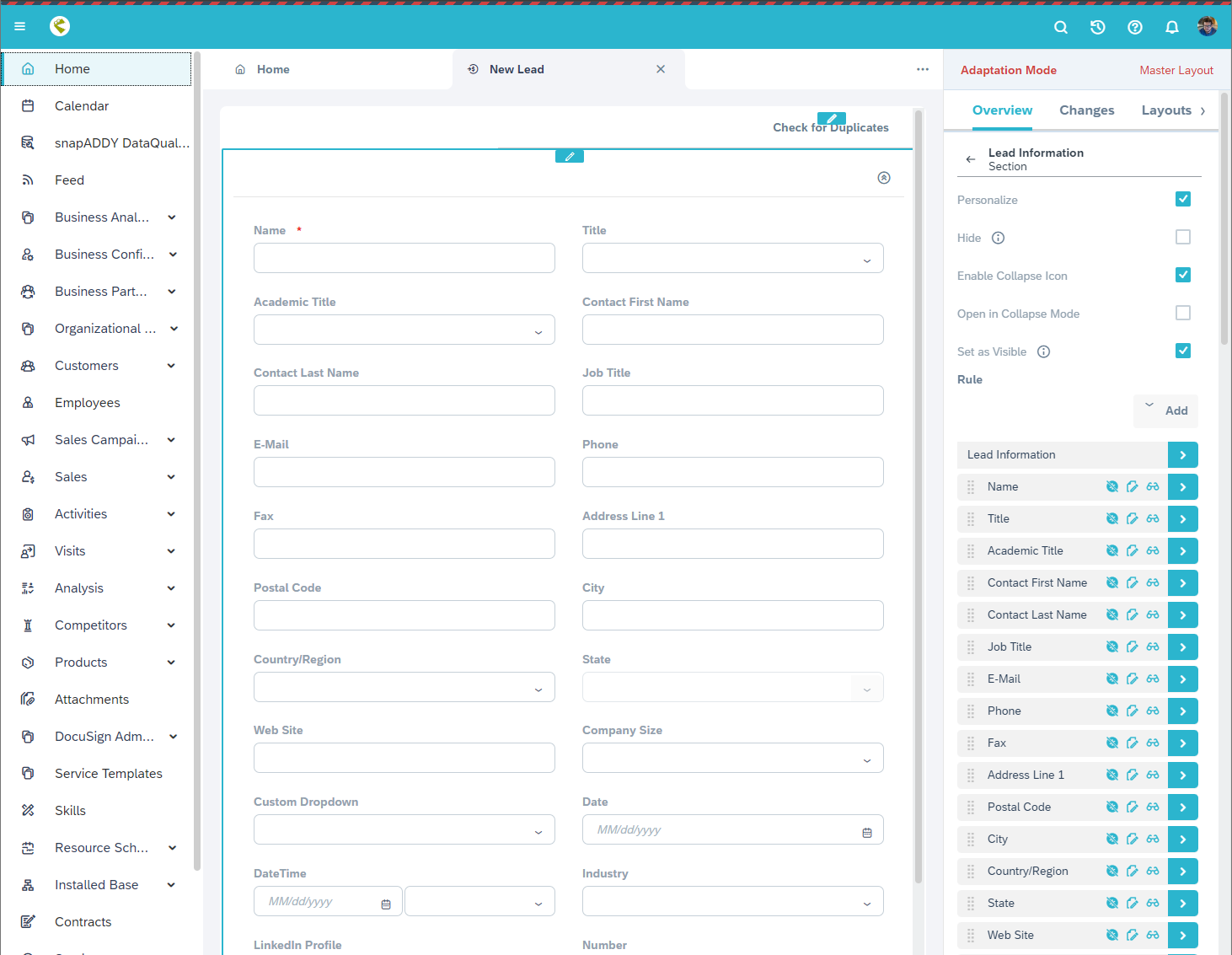
Task: Switch to the Changes tab
Action: (1086, 110)
